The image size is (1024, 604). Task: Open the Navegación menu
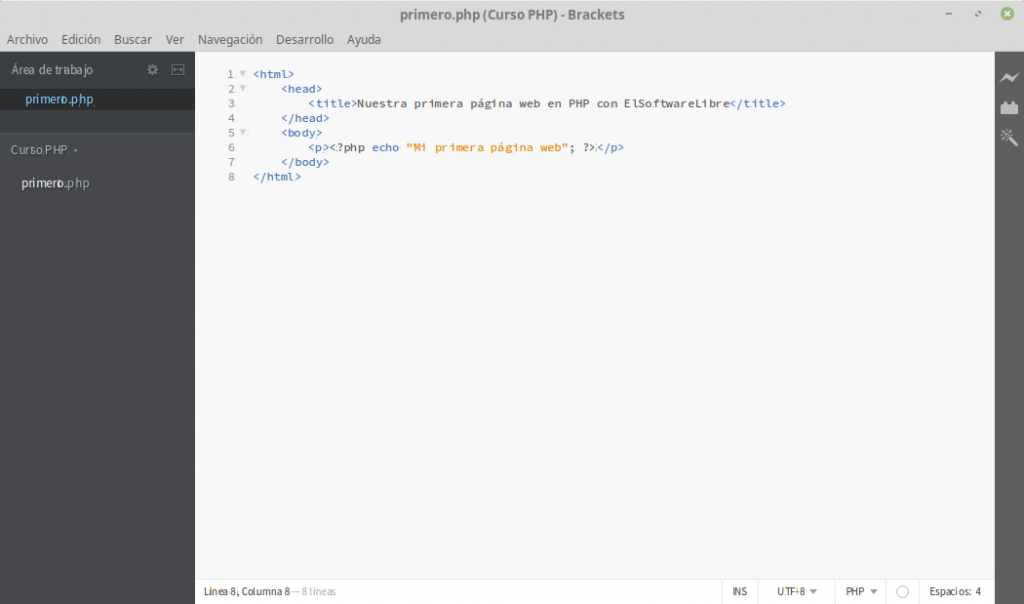[230, 40]
